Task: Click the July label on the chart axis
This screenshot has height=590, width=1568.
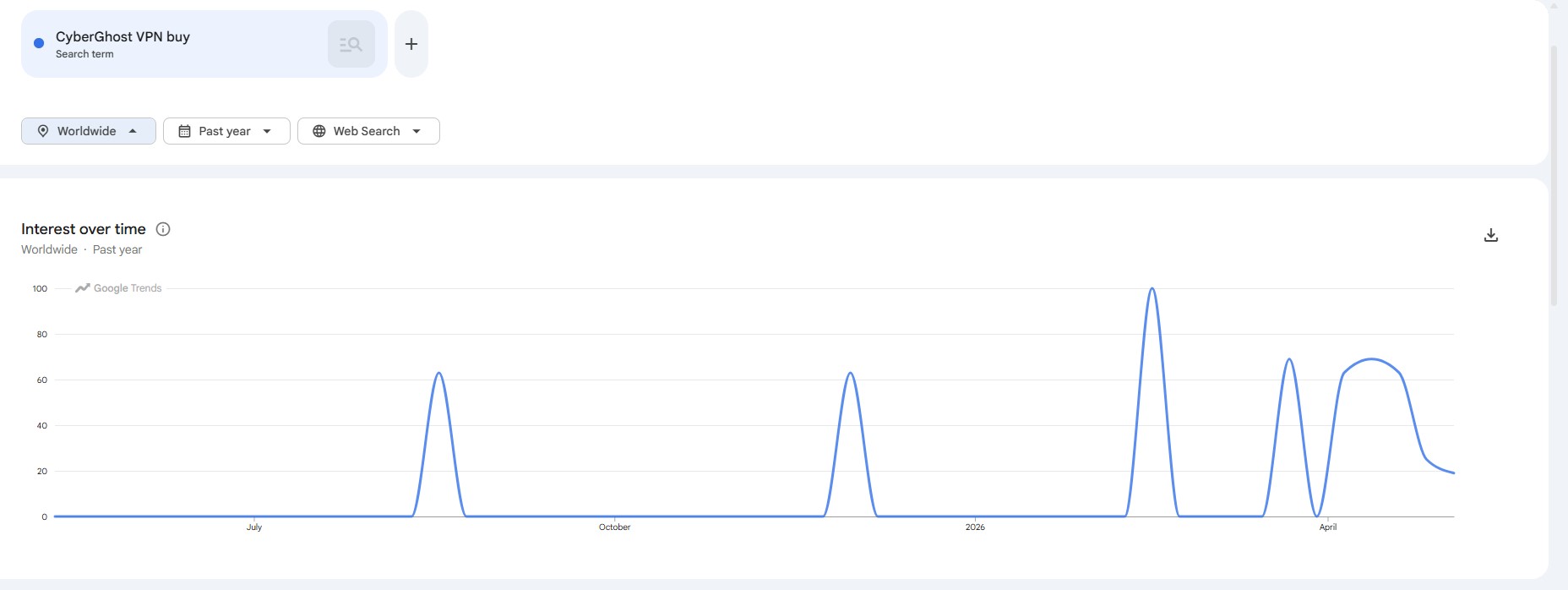Action: coord(254,527)
